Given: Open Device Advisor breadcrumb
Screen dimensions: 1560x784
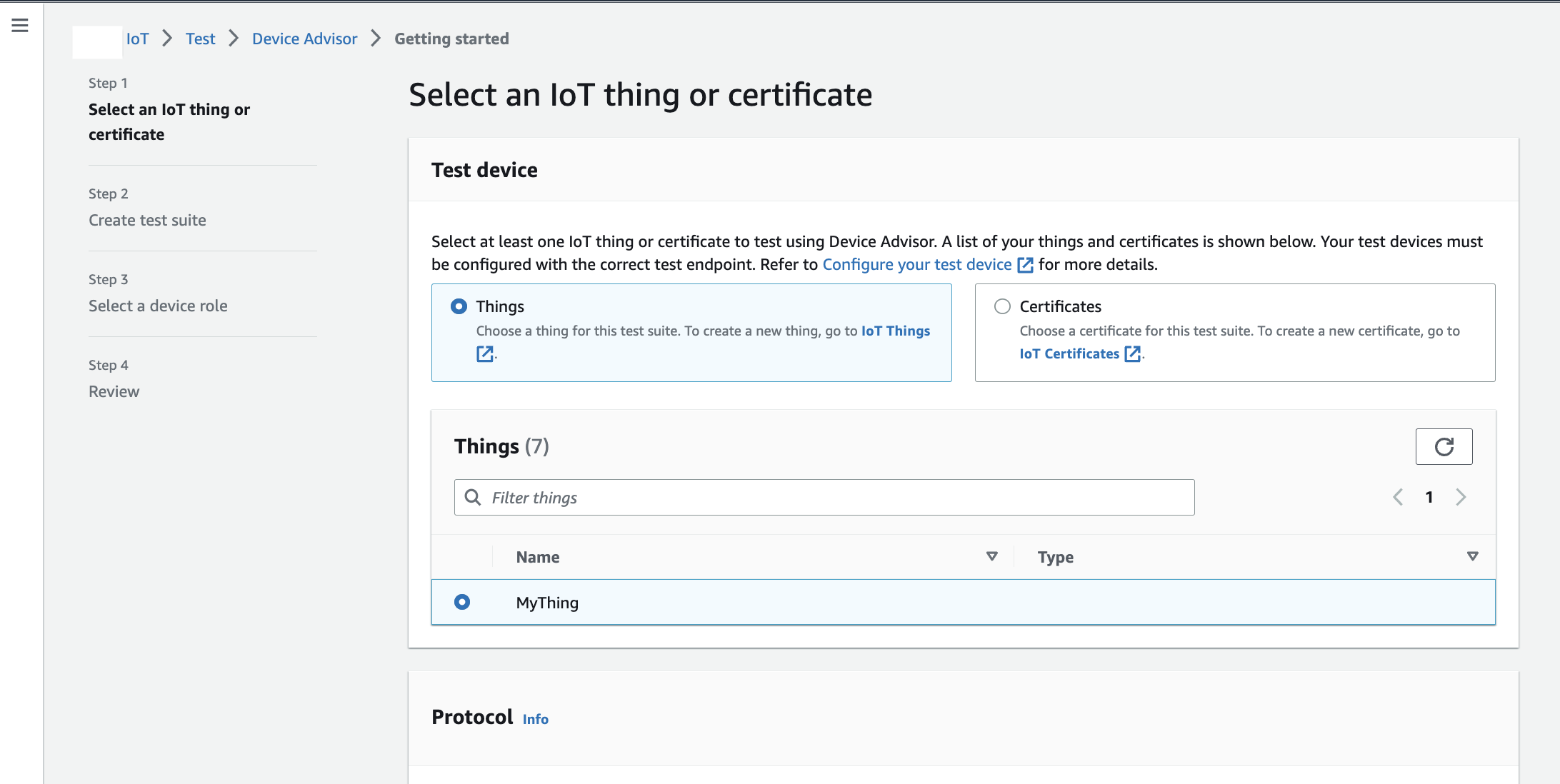Looking at the screenshot, I should tap(304, 39).
